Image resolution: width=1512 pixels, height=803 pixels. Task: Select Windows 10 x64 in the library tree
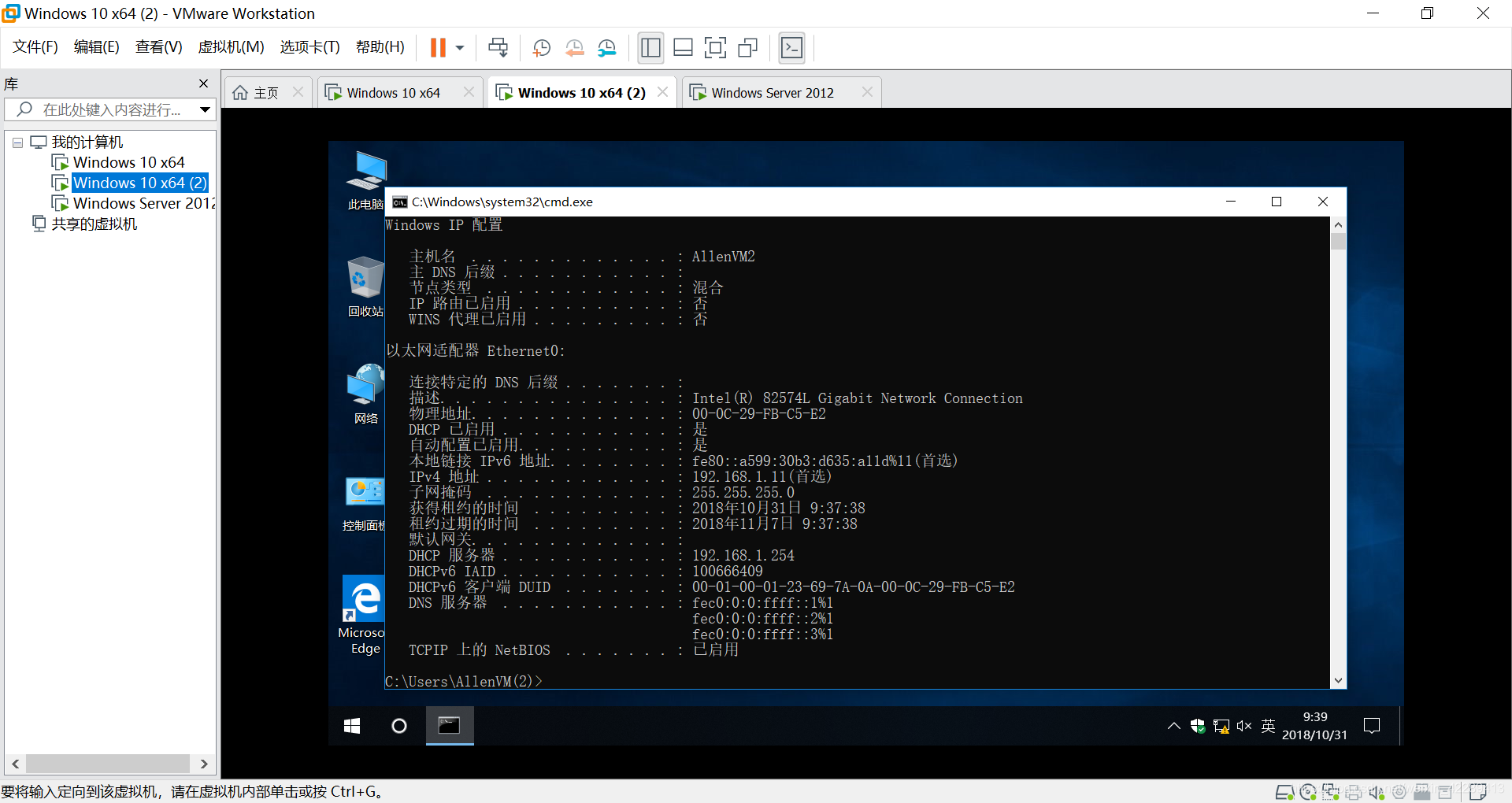click(128, 162)
